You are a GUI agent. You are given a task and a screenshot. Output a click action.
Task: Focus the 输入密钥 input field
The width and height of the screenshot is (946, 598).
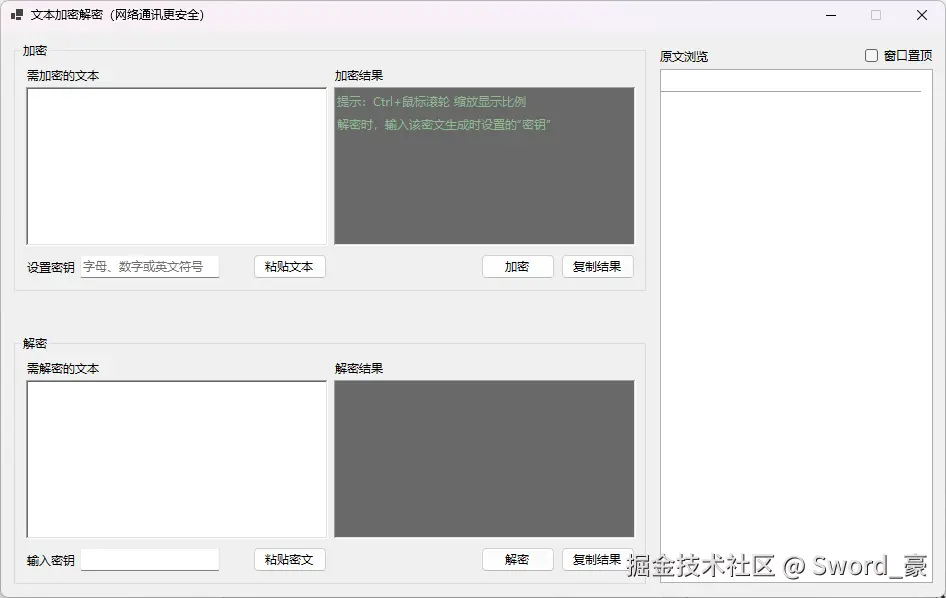[x=150, y=560]
